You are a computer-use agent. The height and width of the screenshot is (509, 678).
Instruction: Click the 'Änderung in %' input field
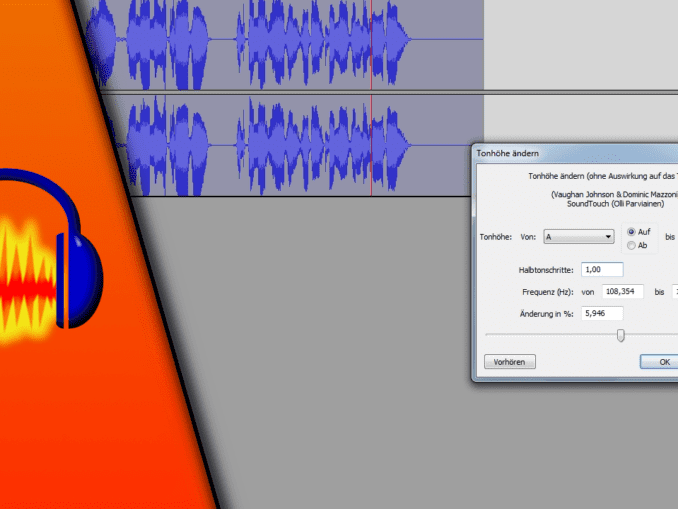point(601,313)
